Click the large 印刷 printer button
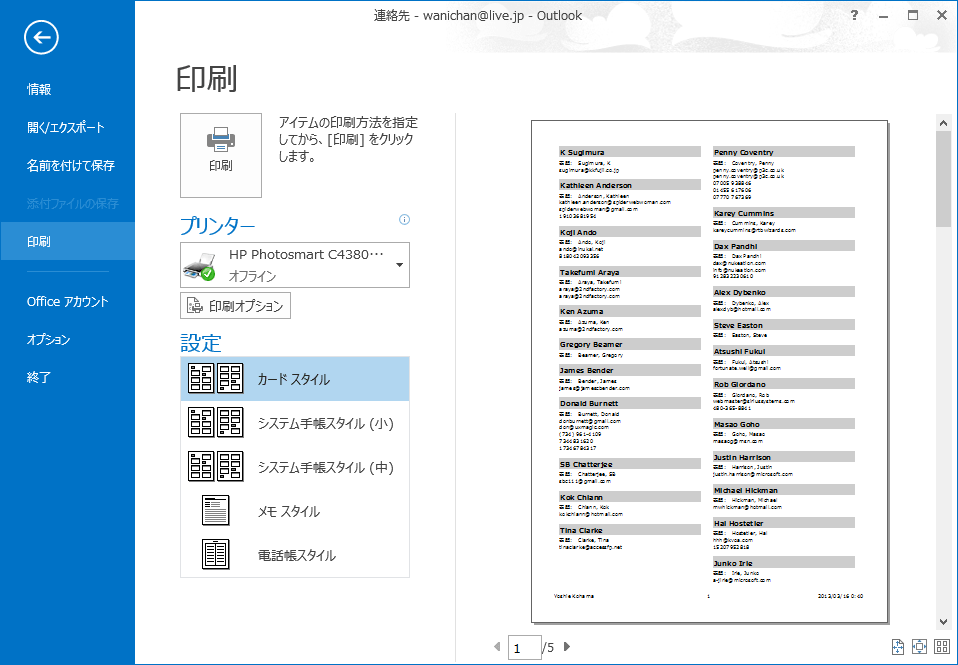The image size is (958, 665). click(x=221, y=155)
